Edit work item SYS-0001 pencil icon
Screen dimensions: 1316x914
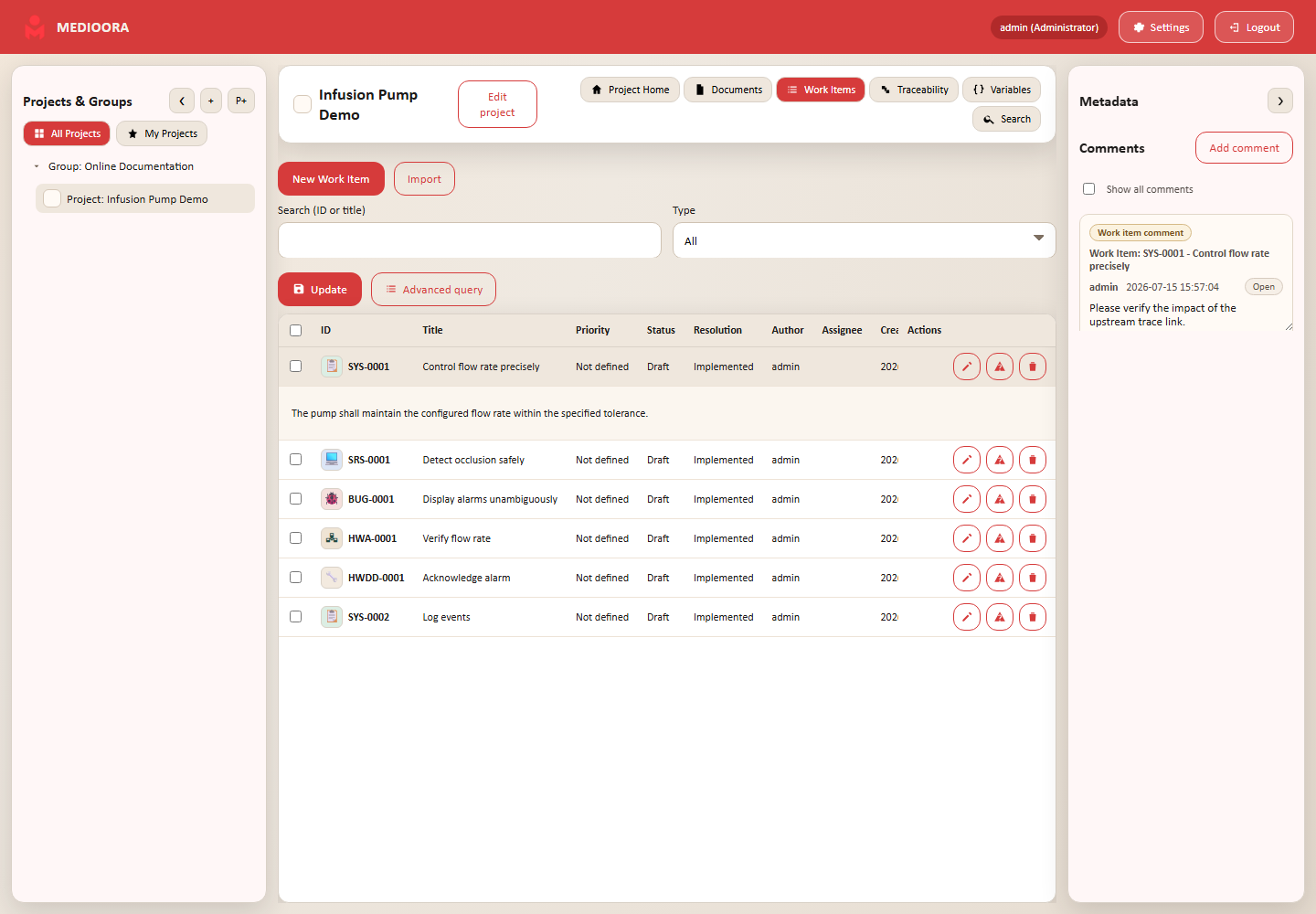tap(967, 367)
